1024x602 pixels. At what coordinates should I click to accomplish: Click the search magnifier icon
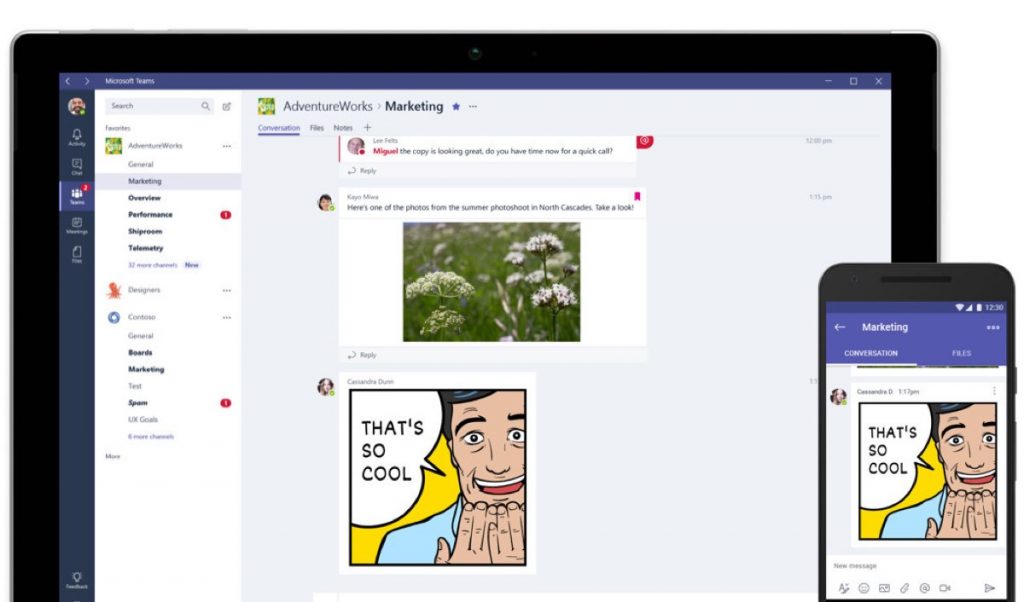pos(205,106)
